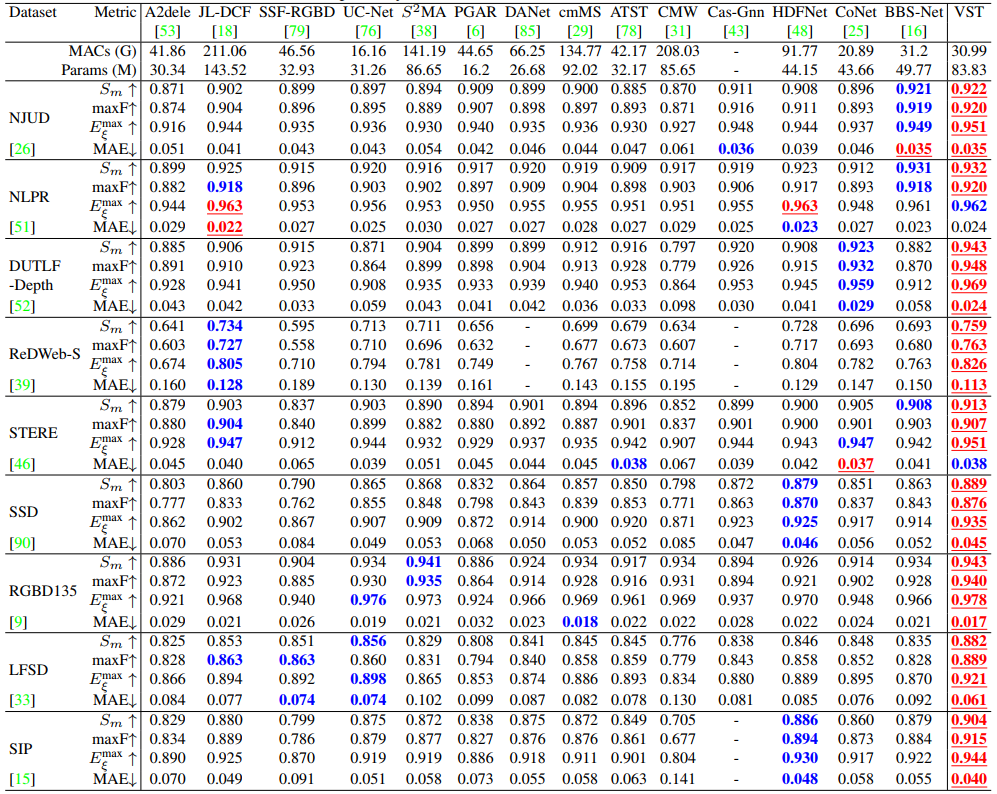Click the 'SIP' dataset name
Viewport: 997px width, 794px height.
click(20, 748)
